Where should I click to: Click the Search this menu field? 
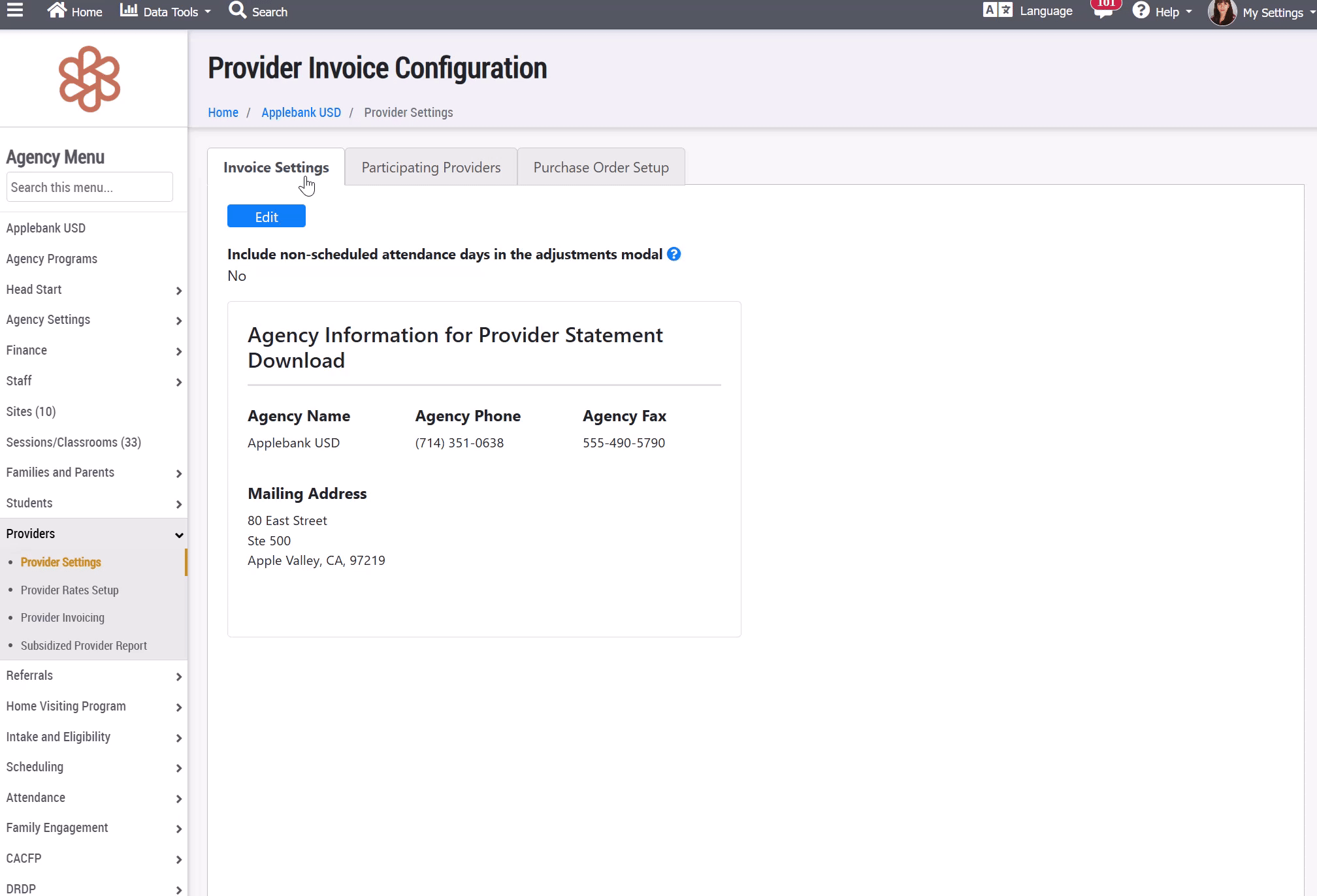coord(89,187)
